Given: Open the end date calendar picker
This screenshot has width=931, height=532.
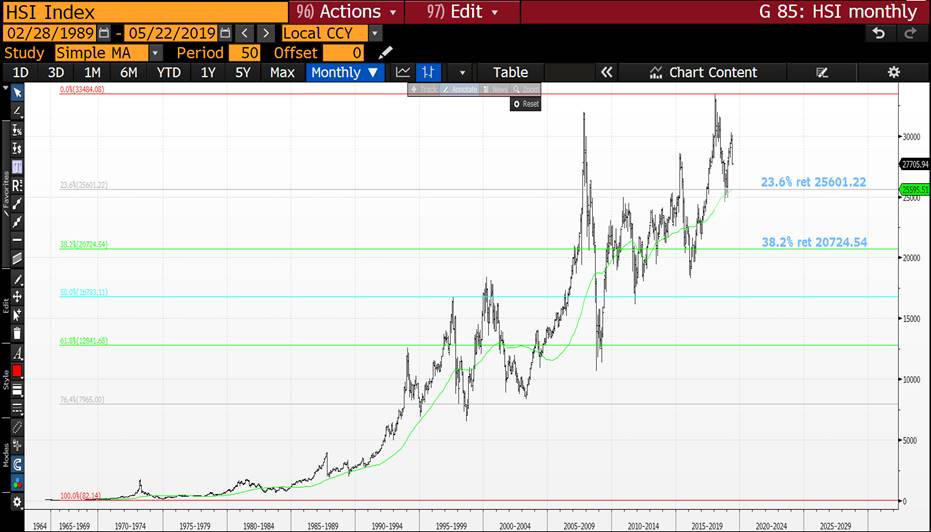Looking at the screenshot, I should point(225,33).
